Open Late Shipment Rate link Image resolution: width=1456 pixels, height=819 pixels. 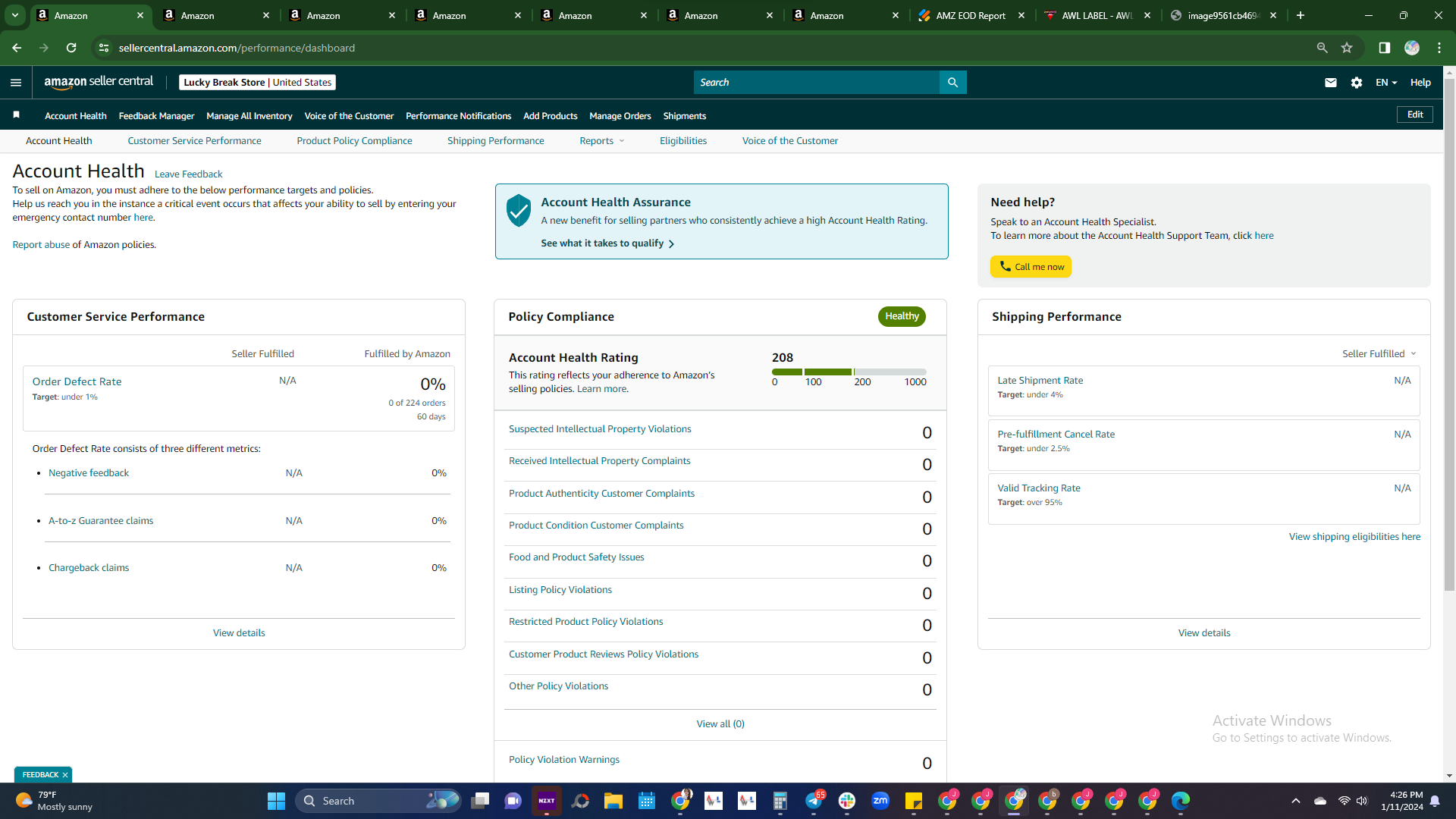point(1040,381)
